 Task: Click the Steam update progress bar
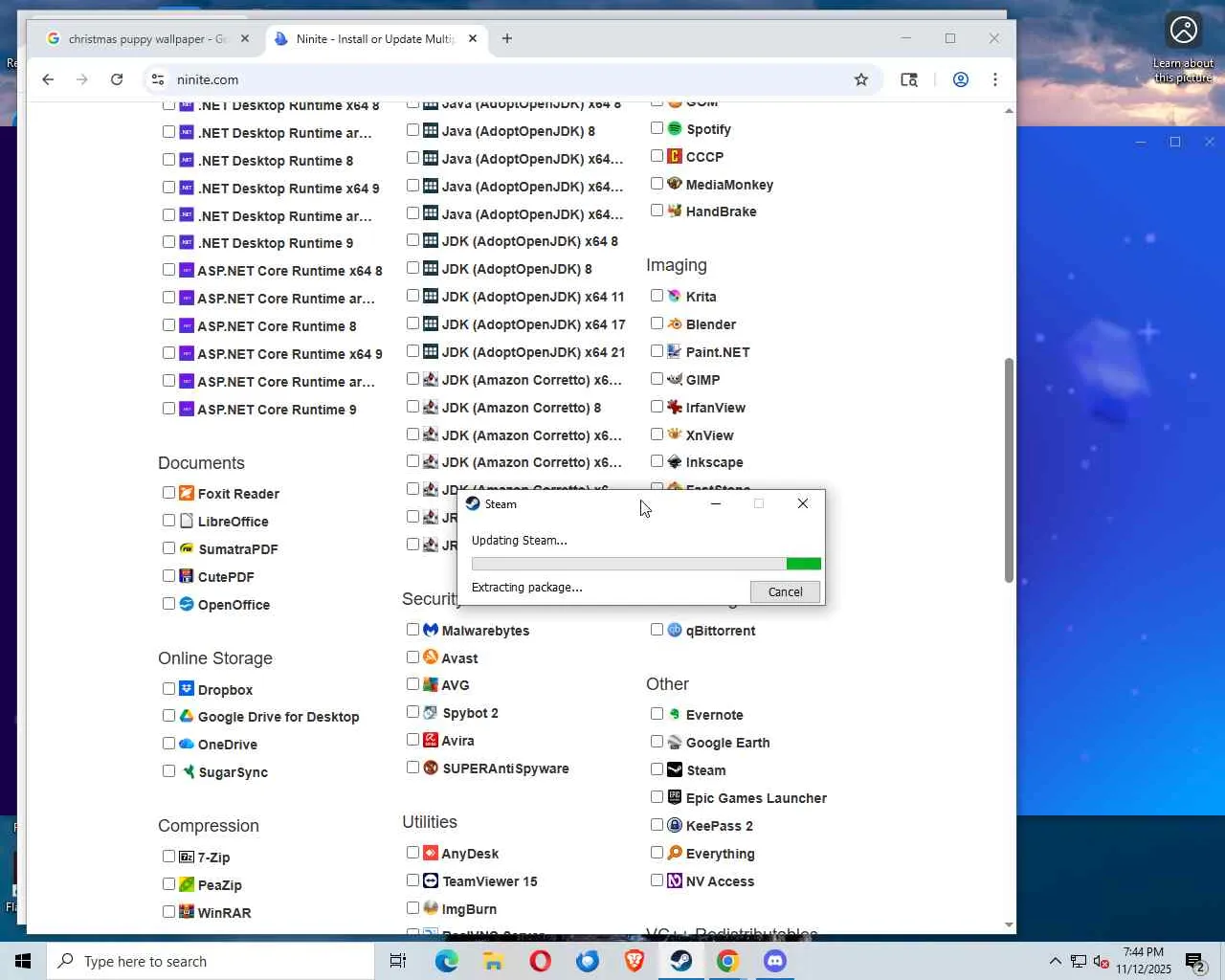point(646,564)
